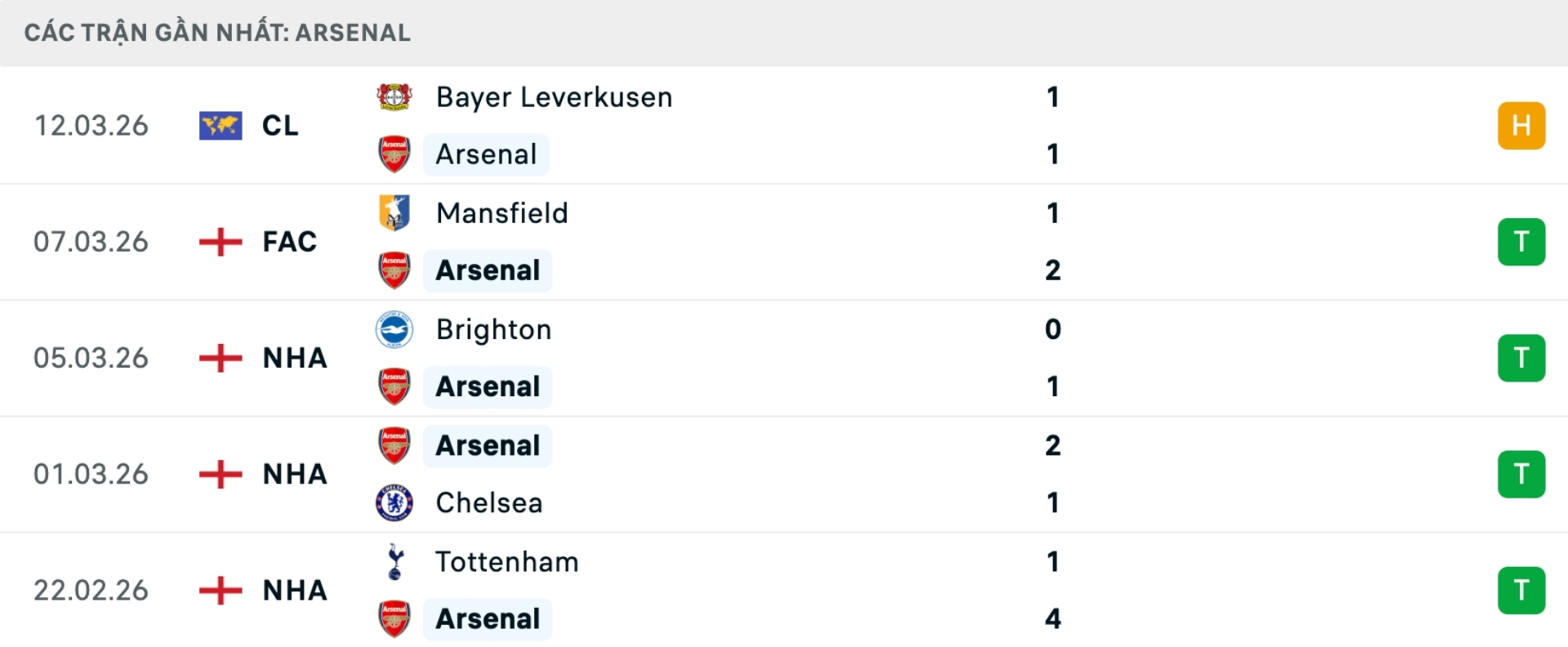Click the Mansfield club badge
This screenshot has width=1568, height=647.
click(395, 212)
